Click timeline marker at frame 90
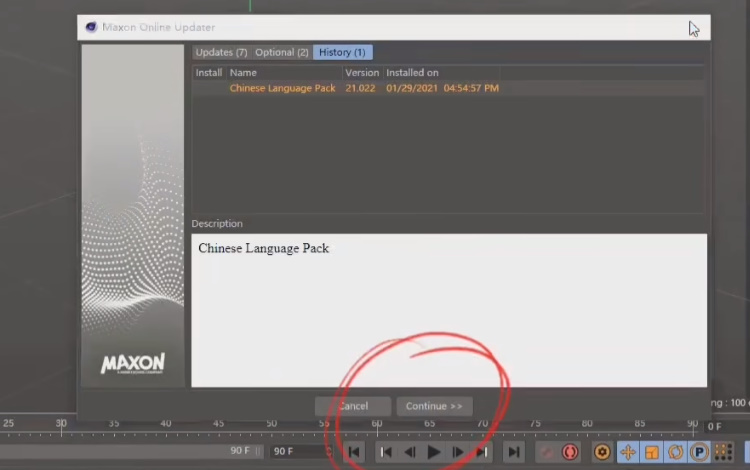 (x=693, y=424)
